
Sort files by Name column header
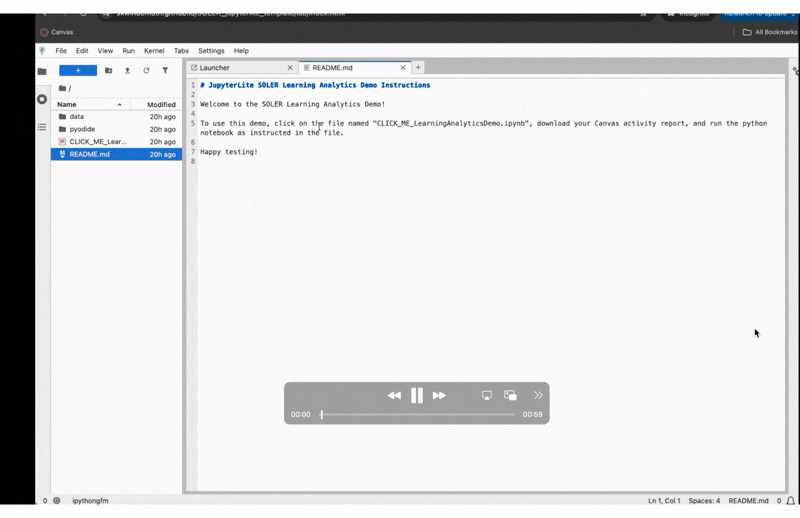[x=89, y=104]
